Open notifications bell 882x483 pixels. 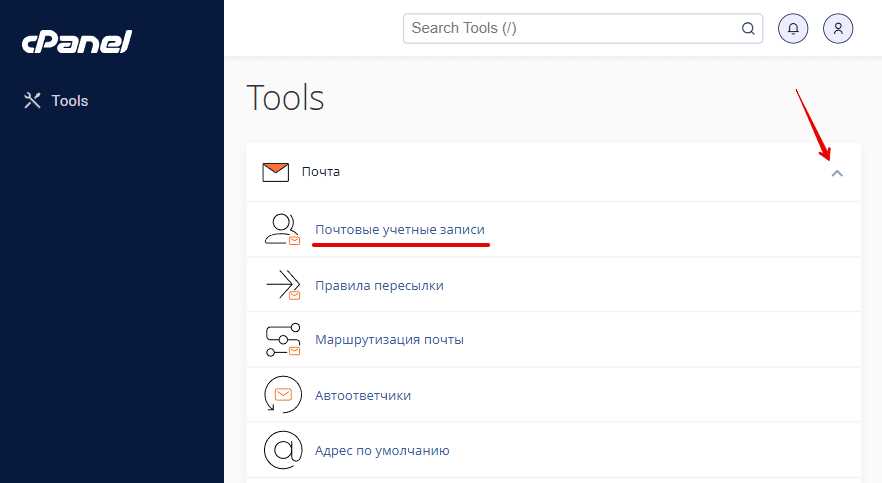tap(793, 28)
